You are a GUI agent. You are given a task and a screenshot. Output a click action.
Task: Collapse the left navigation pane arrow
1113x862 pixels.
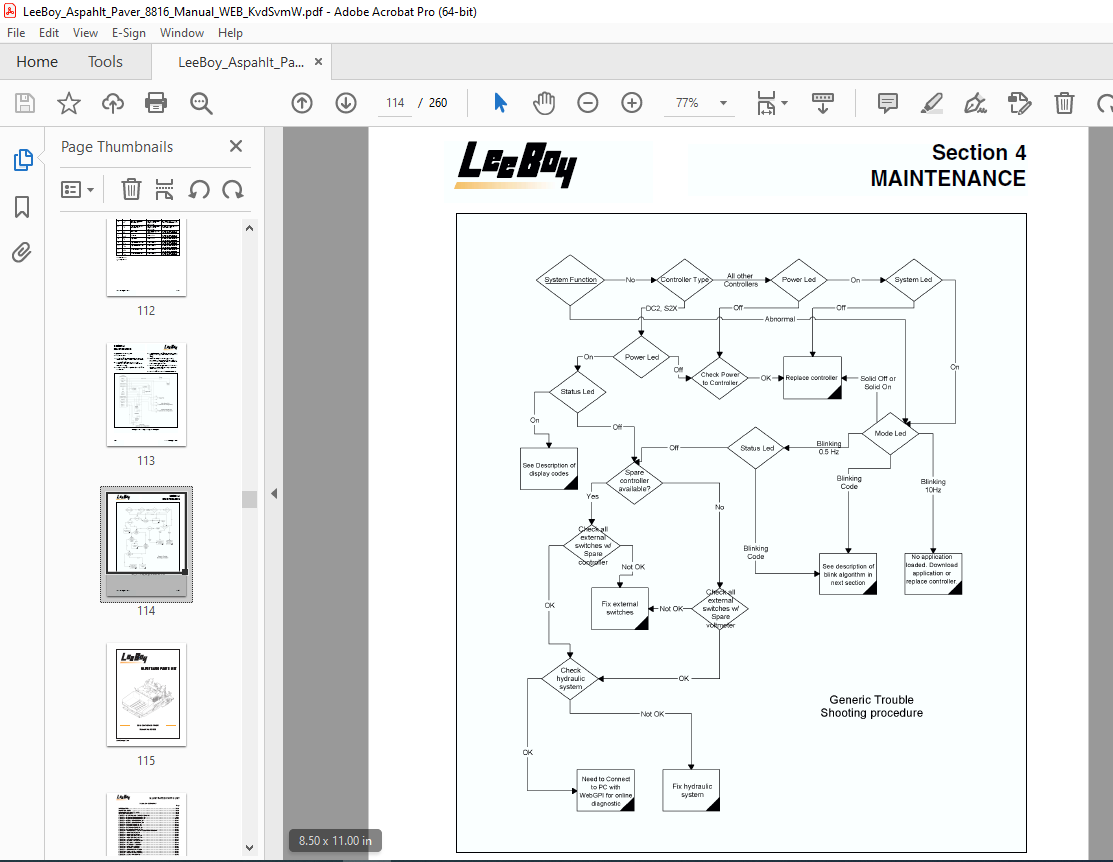tap(274, 493)
